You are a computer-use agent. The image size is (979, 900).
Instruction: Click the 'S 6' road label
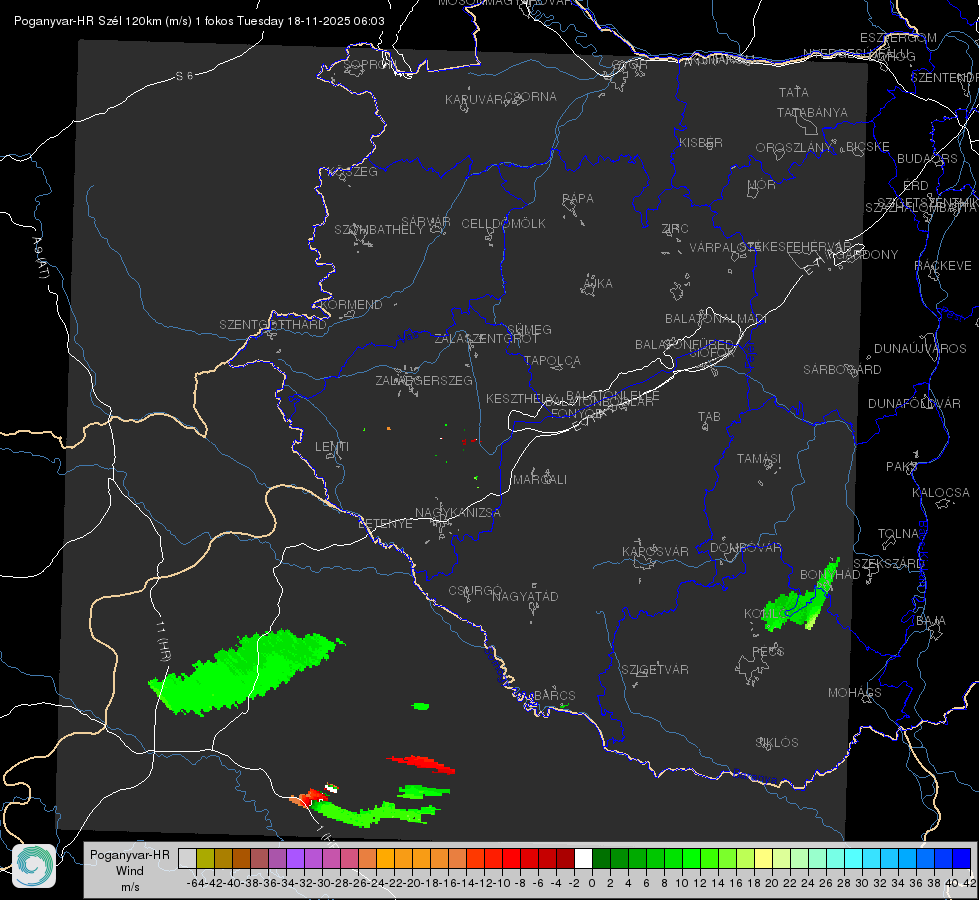[184, 76]
